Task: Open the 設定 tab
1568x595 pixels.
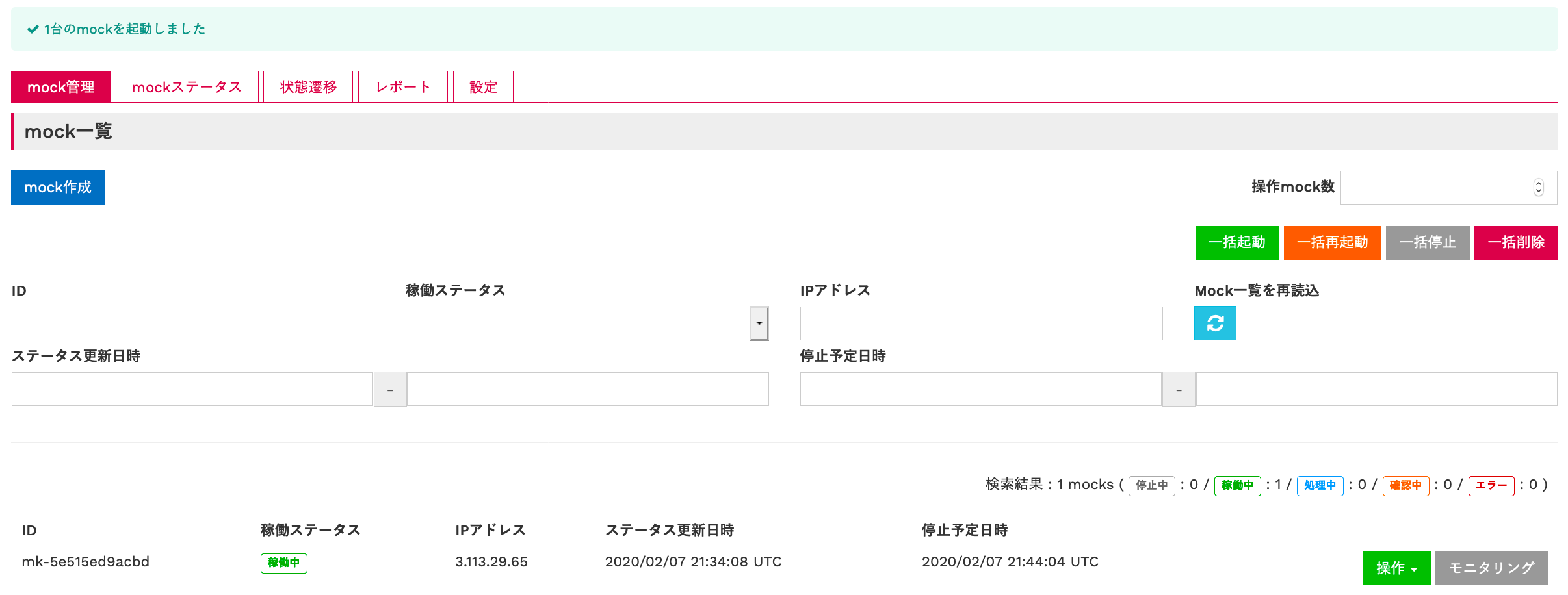Action: pyautogui.click(x=482, y=86)
